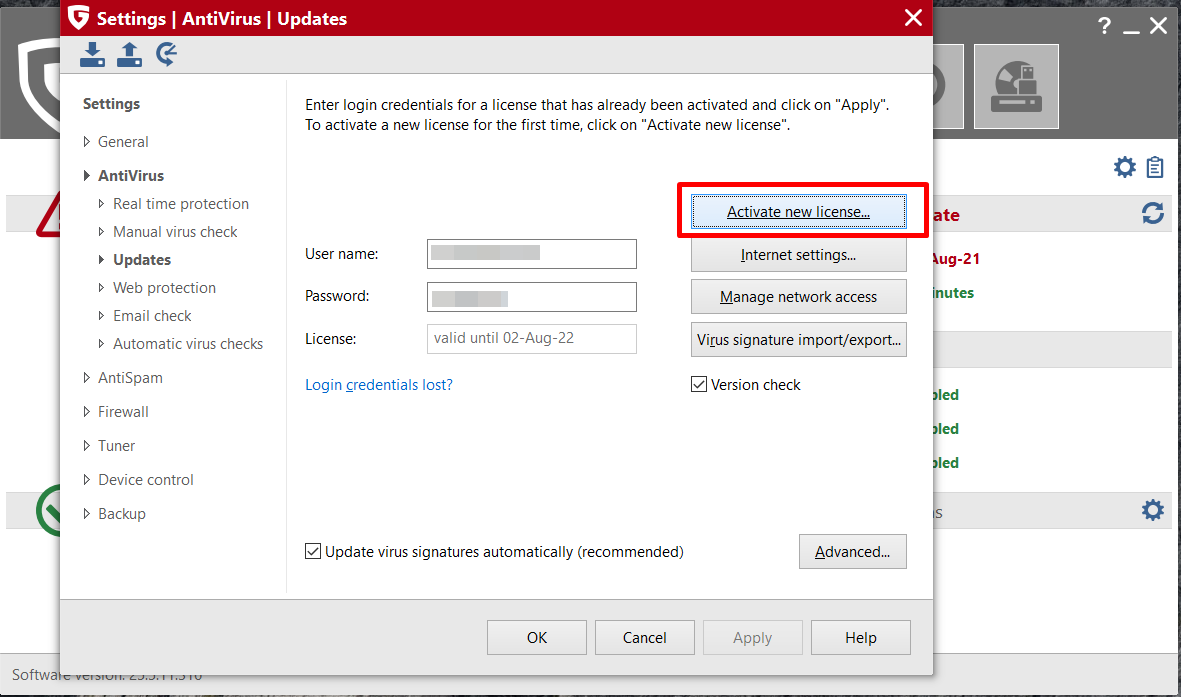
Task: Click the Advanced button
Action: [x=853, y=552]
